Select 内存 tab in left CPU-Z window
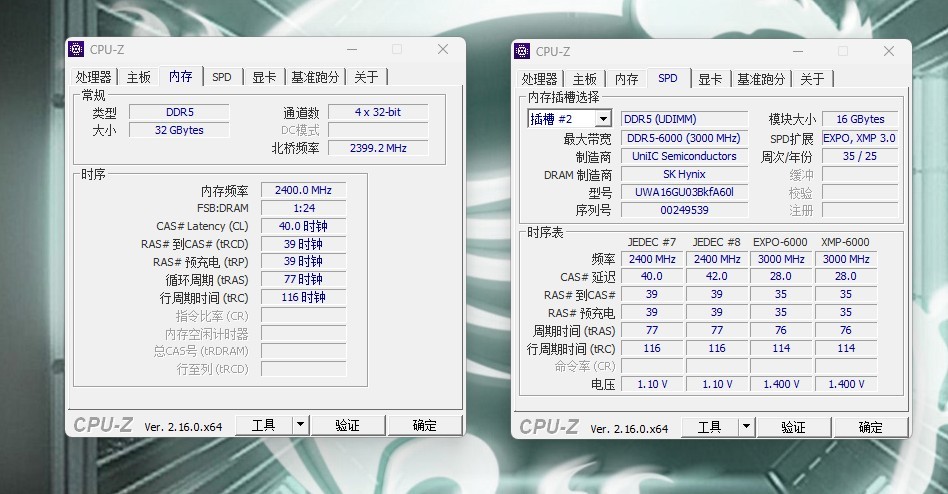The image size is (948, 494). (x=180, y=76)
